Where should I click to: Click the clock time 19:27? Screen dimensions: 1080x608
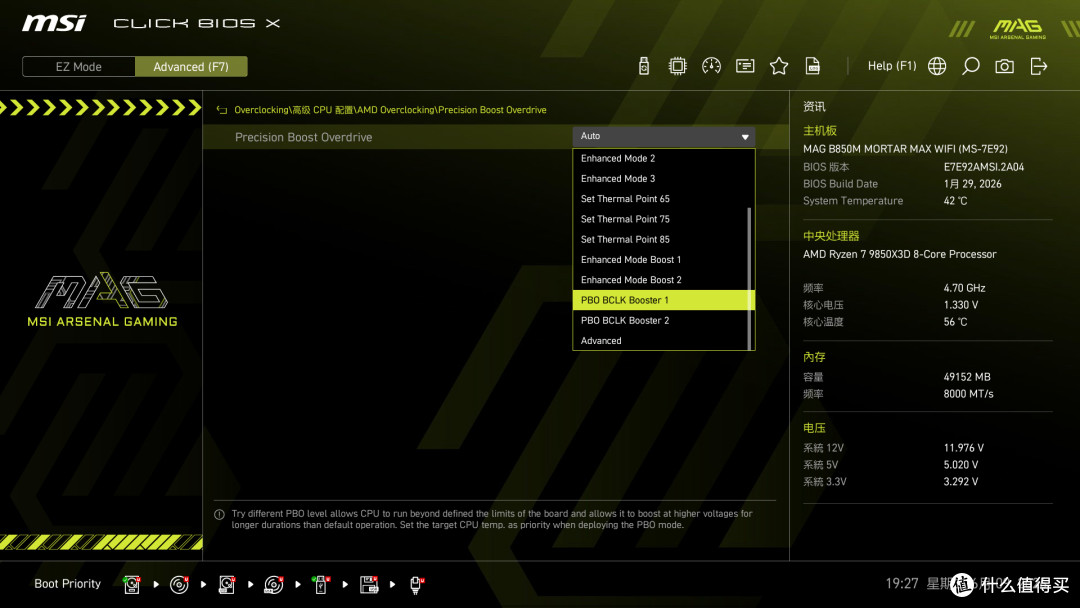[x=902, y=584]
